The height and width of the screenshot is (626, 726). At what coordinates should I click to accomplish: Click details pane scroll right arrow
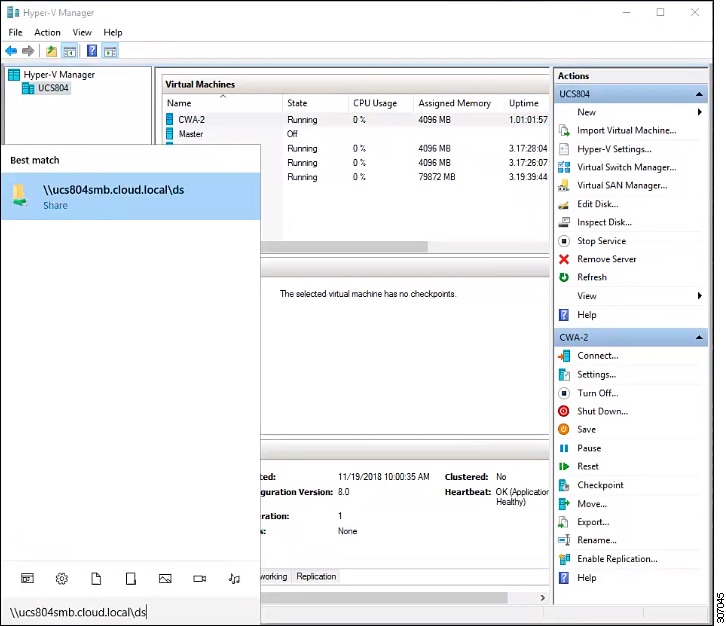(542, 598)
